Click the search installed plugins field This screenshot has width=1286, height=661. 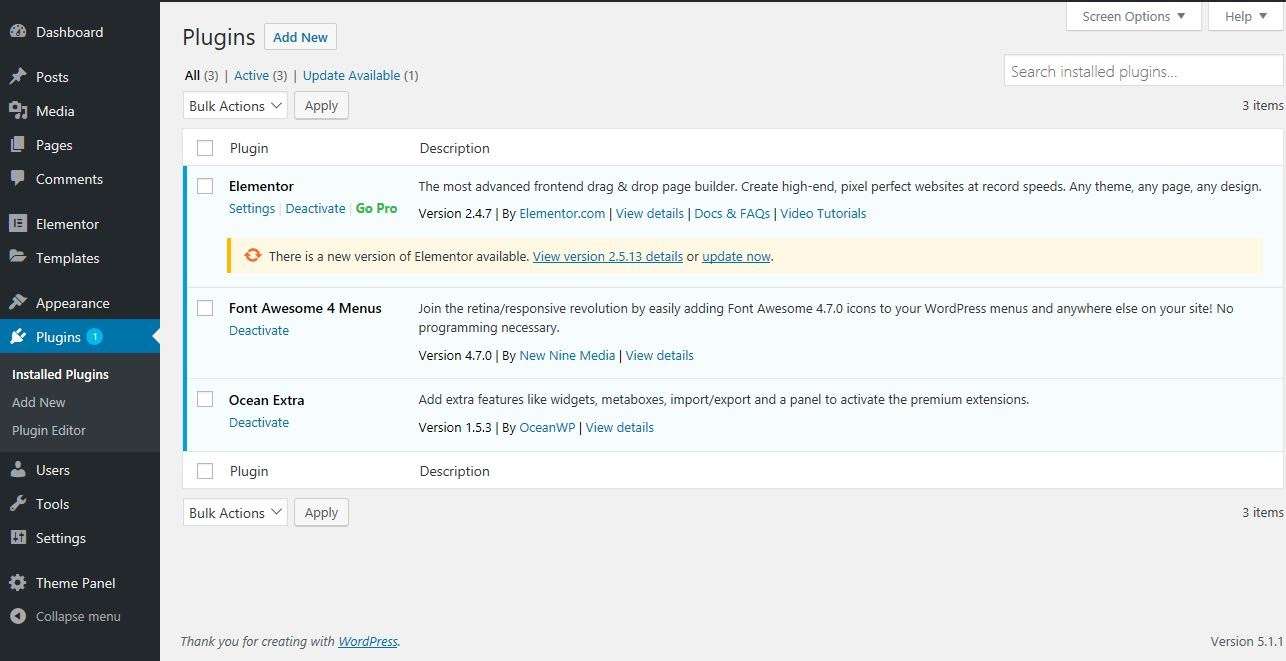tap(1142, 70)
